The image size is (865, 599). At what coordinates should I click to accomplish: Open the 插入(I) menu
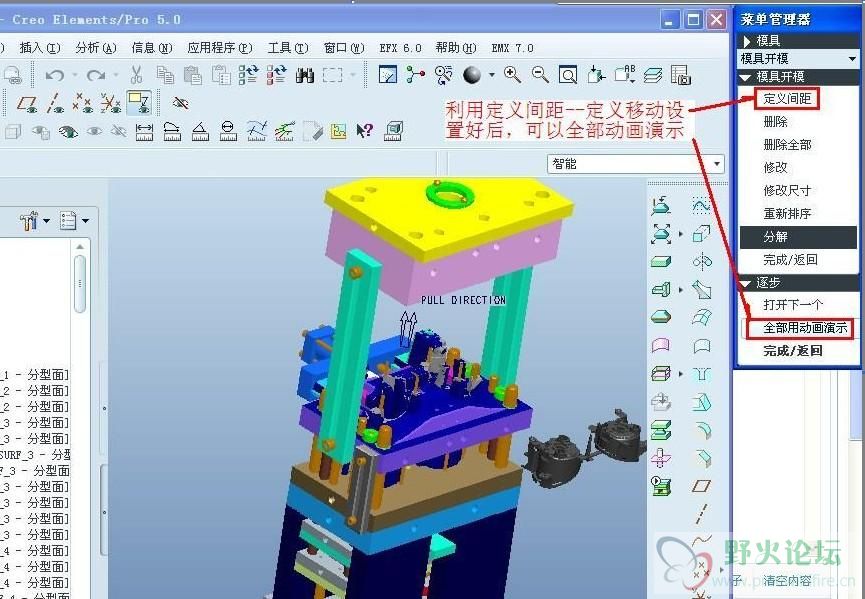point(40,48)
